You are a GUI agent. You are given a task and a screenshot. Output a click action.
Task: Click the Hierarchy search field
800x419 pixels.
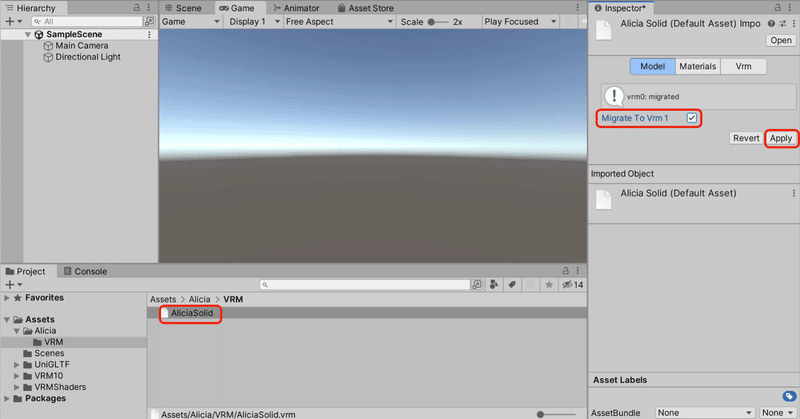(87, 21)
